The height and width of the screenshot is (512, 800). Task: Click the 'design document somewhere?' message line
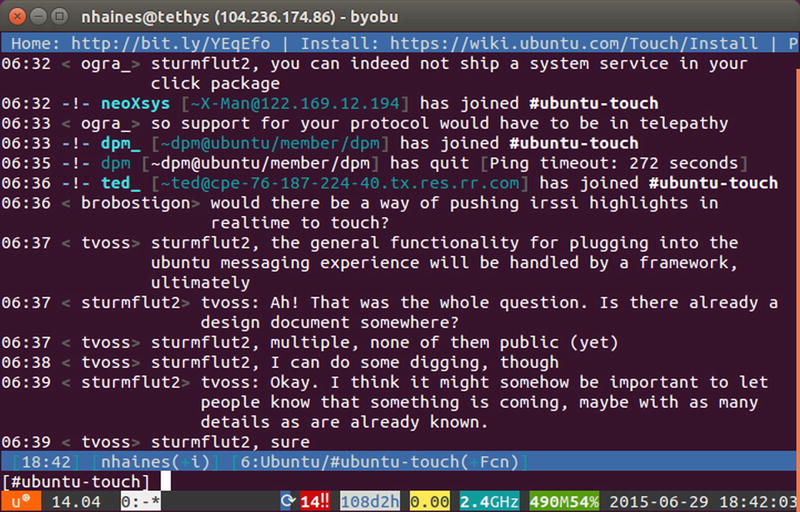click(330, 322)
